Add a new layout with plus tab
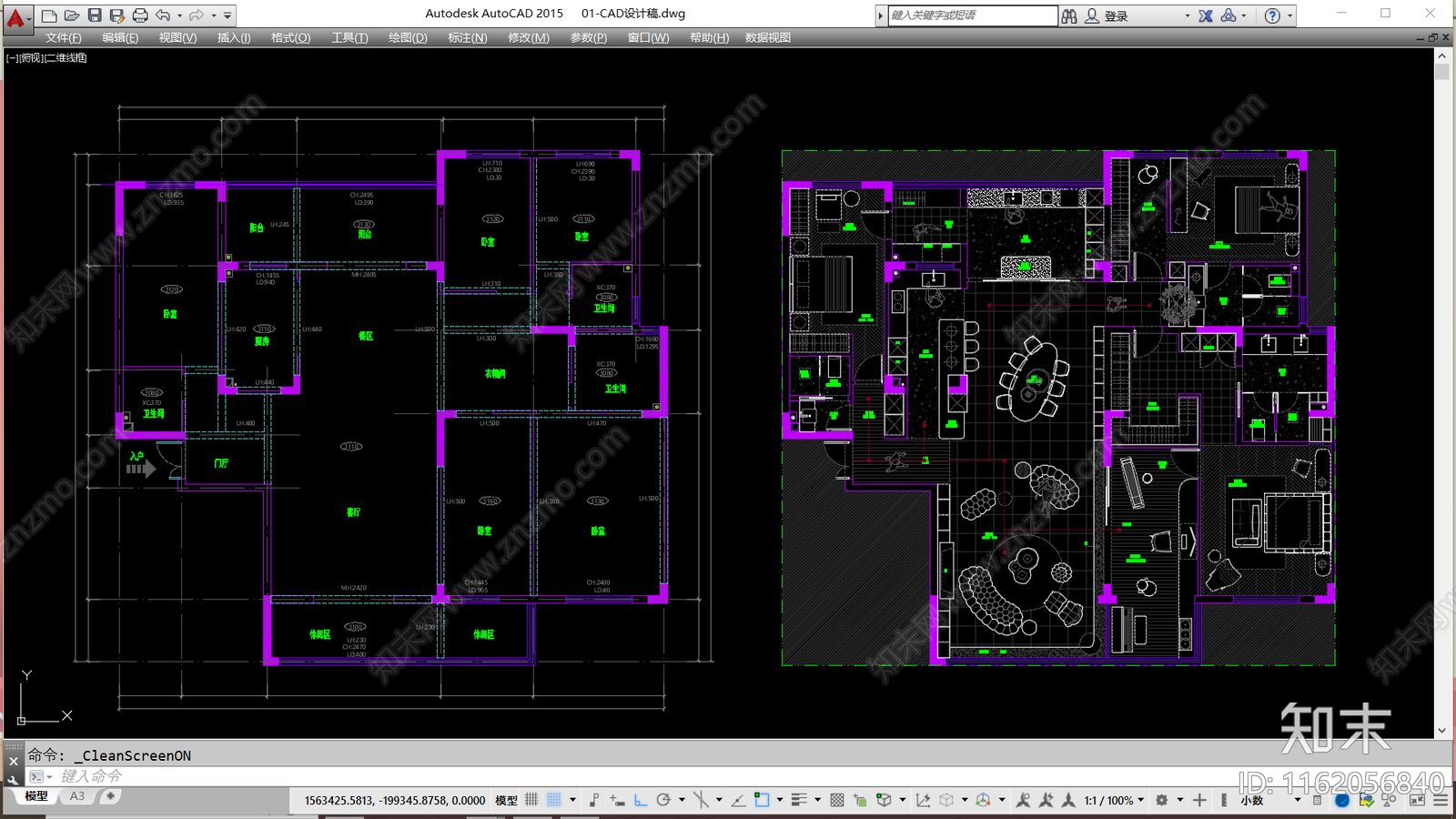Screen dimensions: 1456x819 110,796
